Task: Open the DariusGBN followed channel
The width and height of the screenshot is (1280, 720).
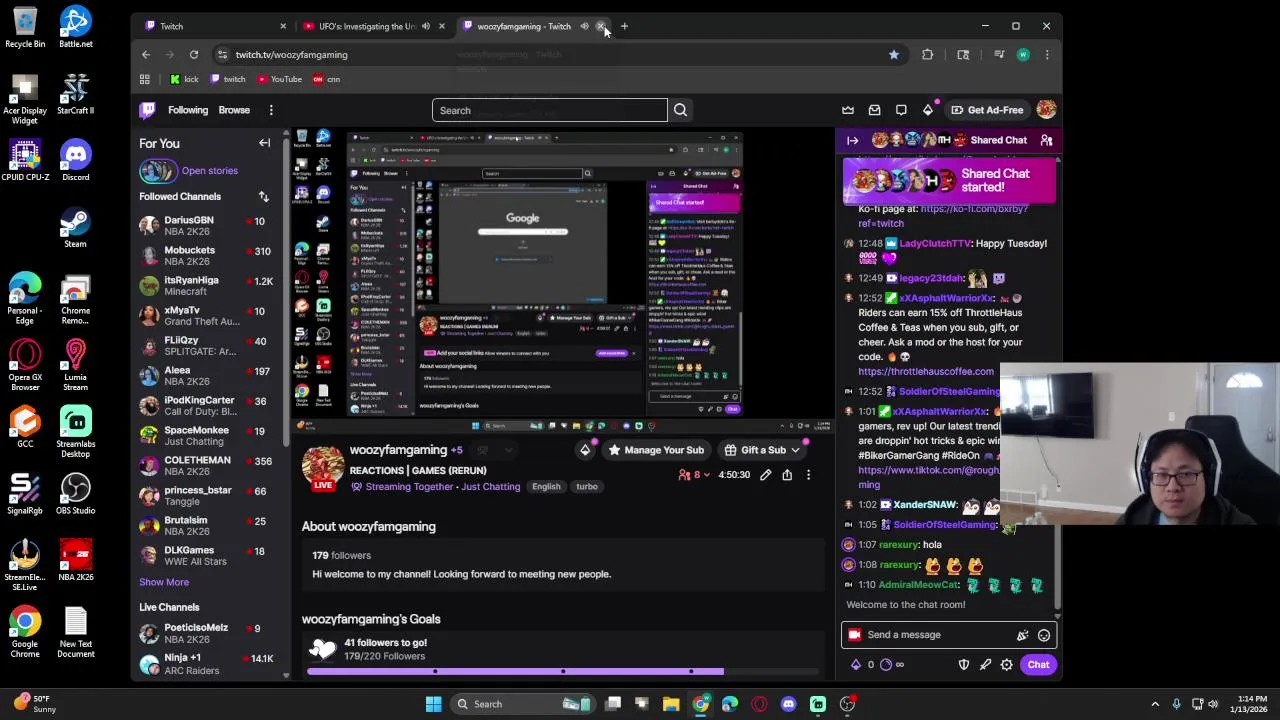Action: [209, 226]
